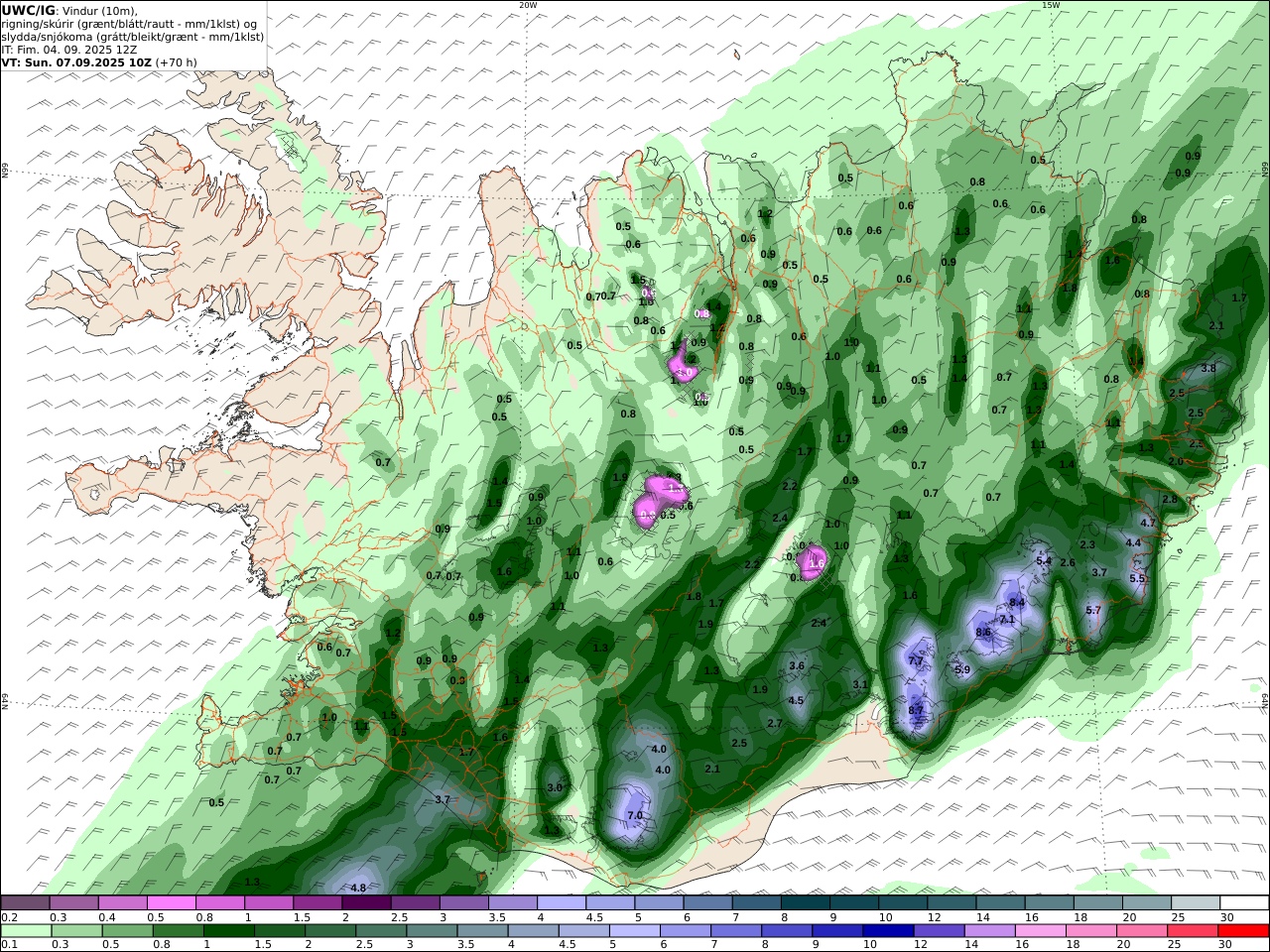Viewport: 1270px width, 952px height.
Task: Click the 3.0 precipitation value
Action: click(555, 787)
